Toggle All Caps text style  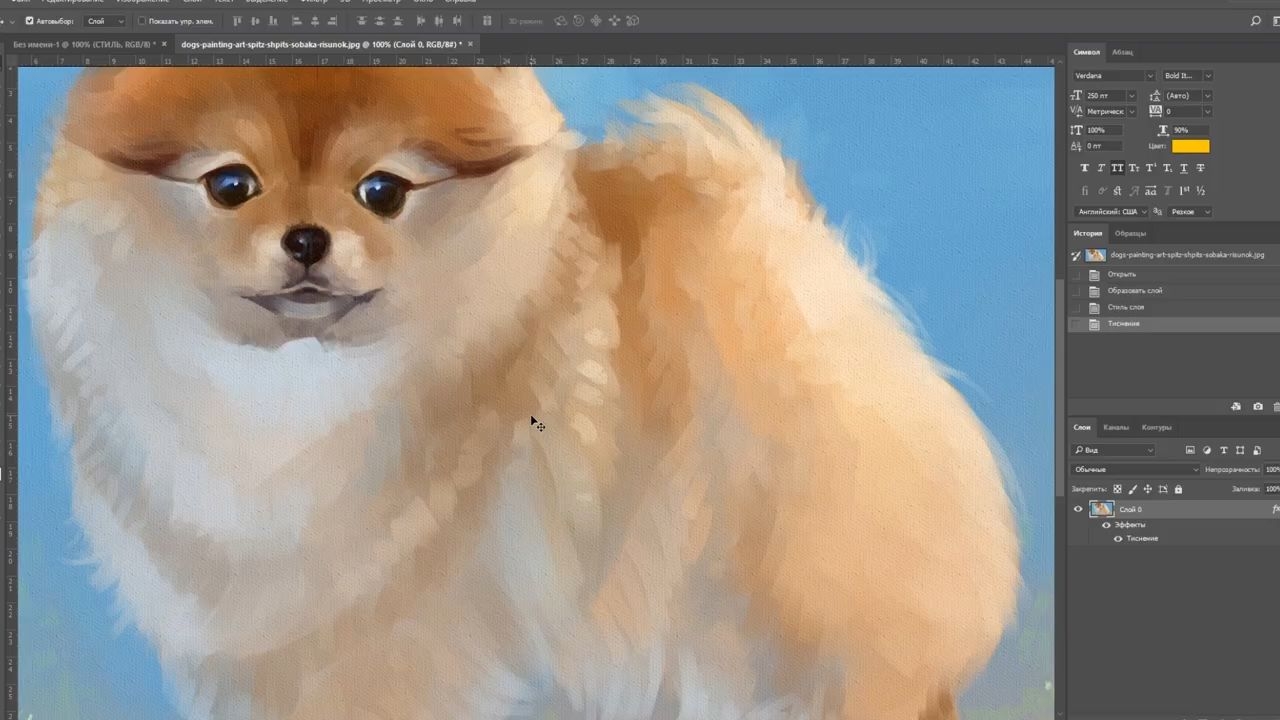click(1117, 168)
